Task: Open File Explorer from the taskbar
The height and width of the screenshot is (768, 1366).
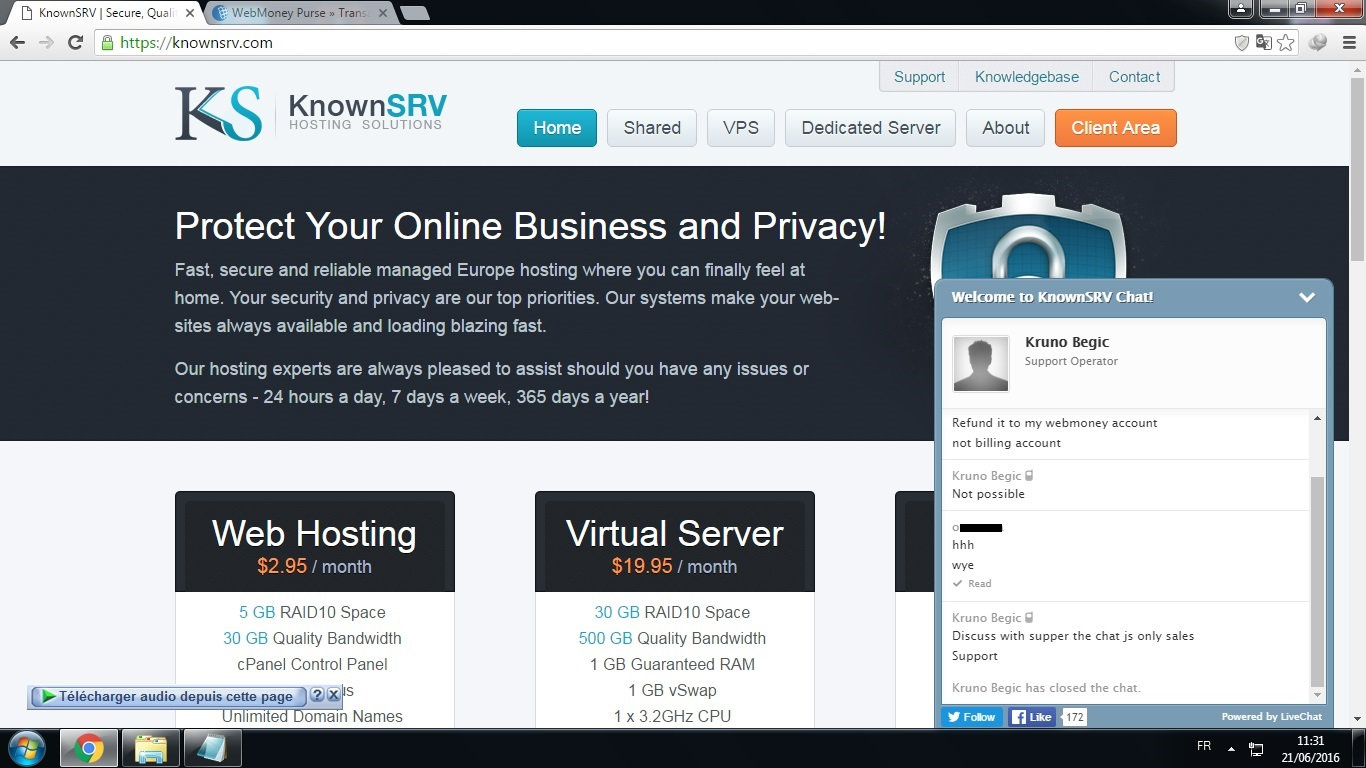Action: (150, 748)
